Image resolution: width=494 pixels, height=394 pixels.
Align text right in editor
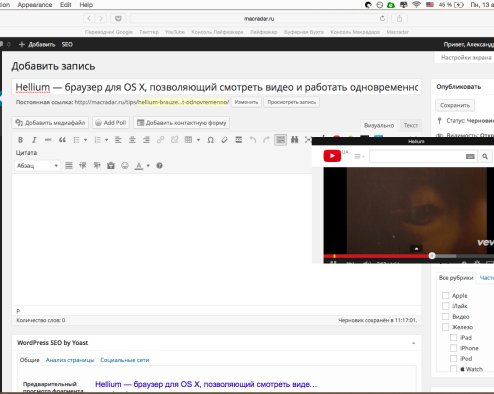tap(146, 140)
